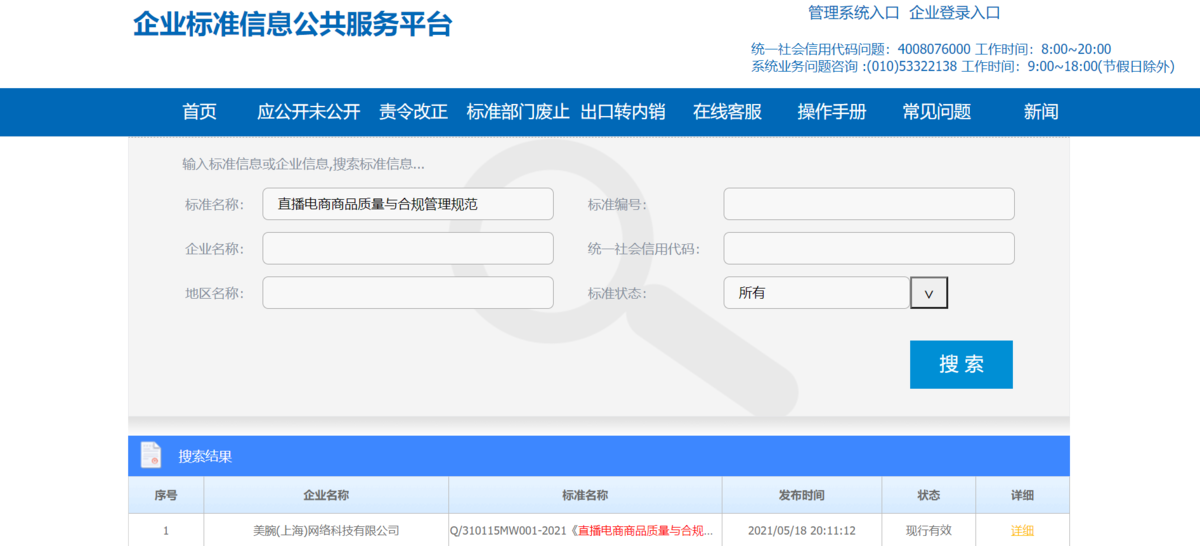
Task: Open the 企业登录入口 link
Action: tap(954, 13)
